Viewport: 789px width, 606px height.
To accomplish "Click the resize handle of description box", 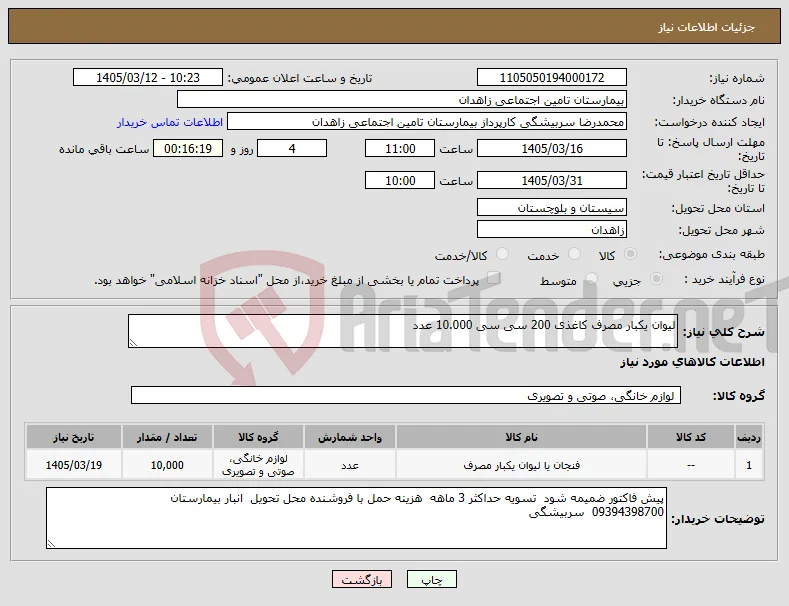I will [133, 343].
